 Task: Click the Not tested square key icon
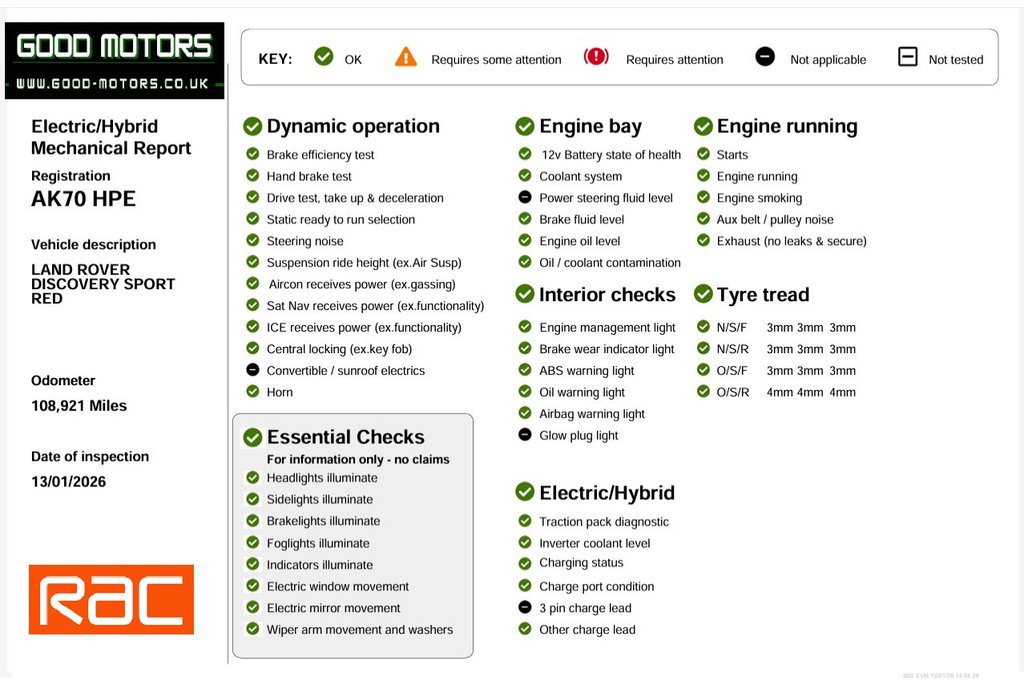(x=907, y=57)
